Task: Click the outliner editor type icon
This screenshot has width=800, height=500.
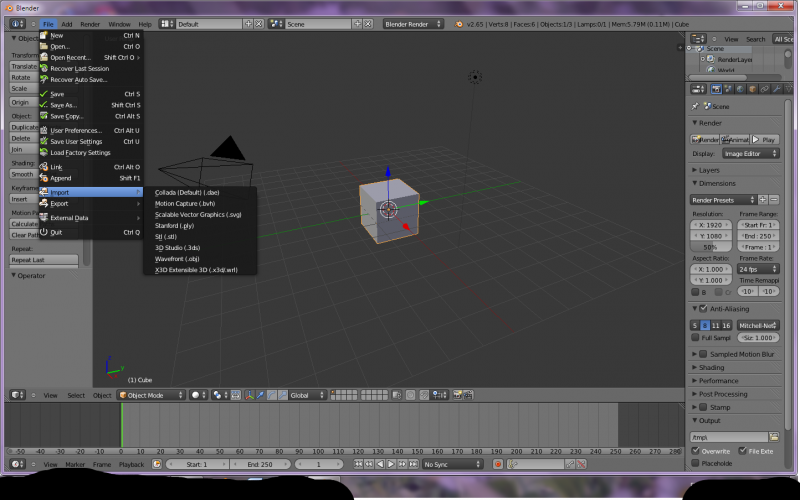Action: tap(698, 39)
